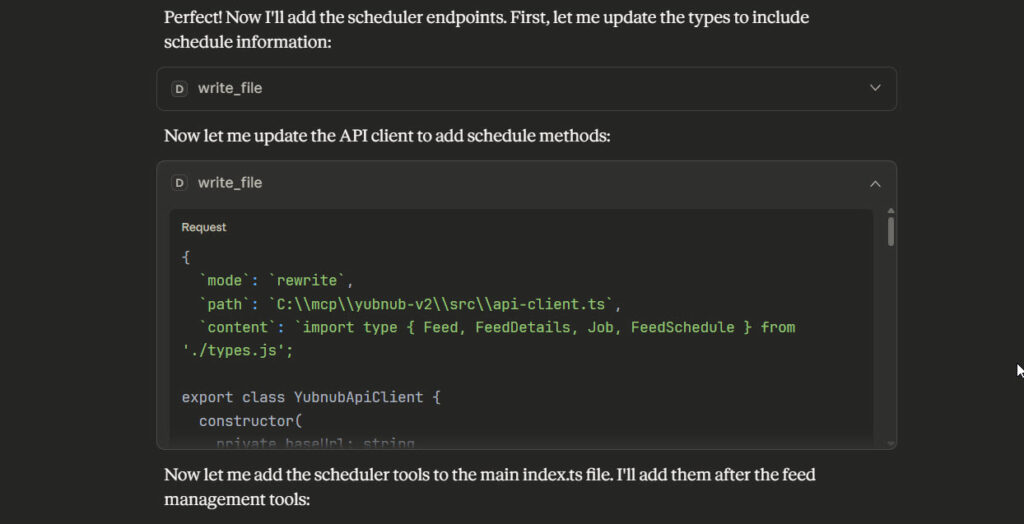Collapse the second write_file block chevron

point(875,183)
